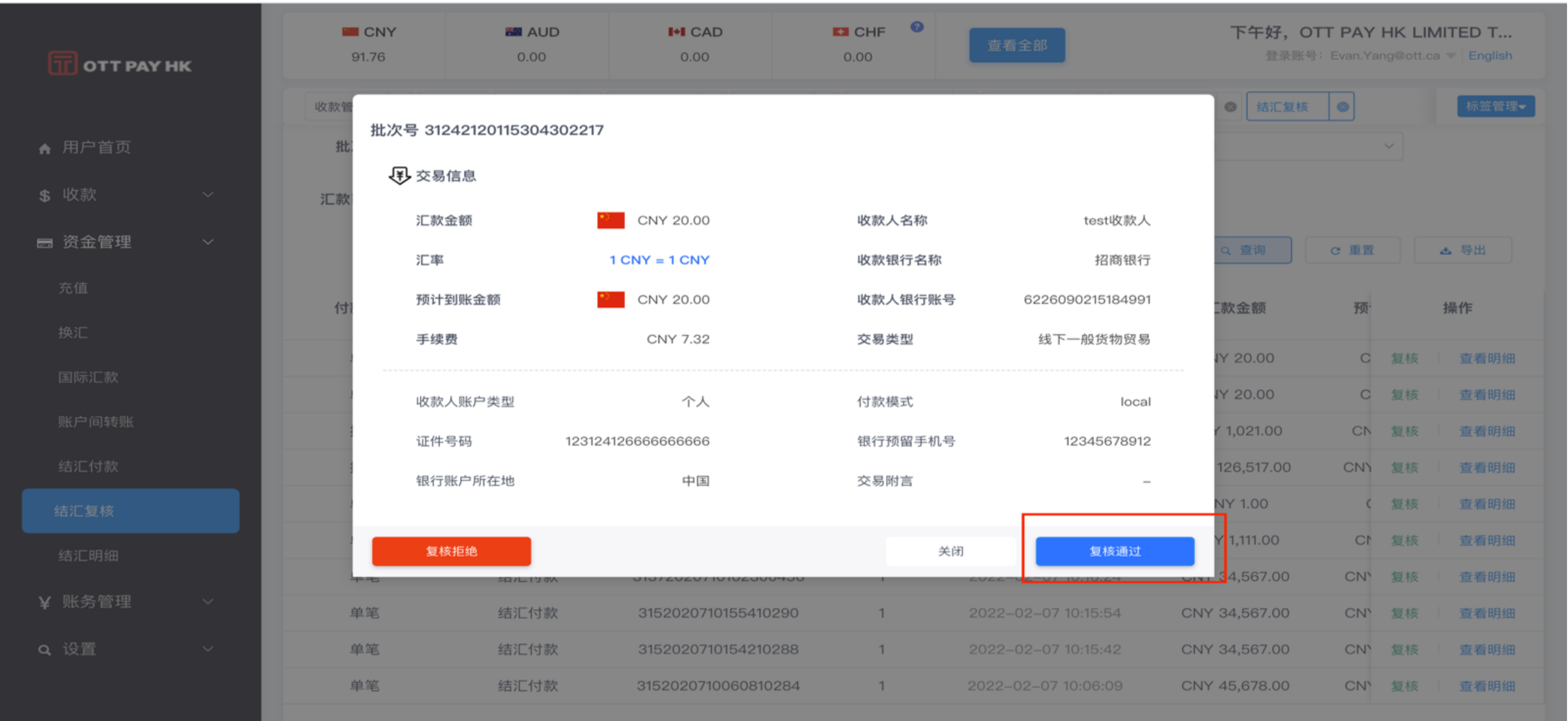The height and width of the screenshot is (721, 1568).
Task: Click the home icon beside 用户首页
Action: coord(45,148)
